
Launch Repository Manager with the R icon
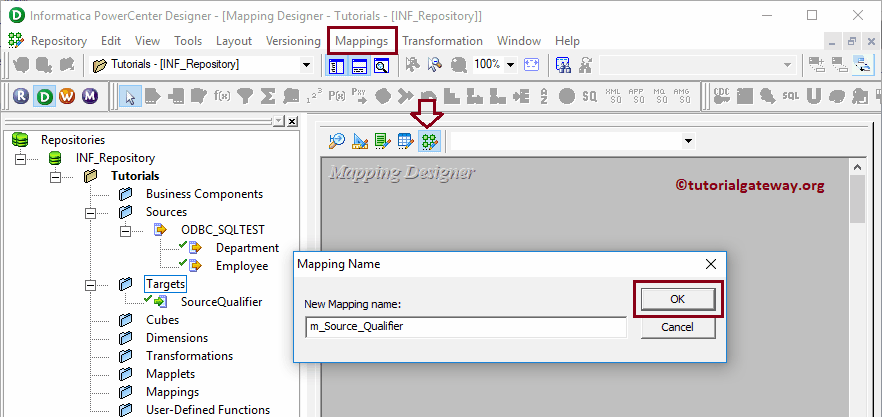(21, 96)
